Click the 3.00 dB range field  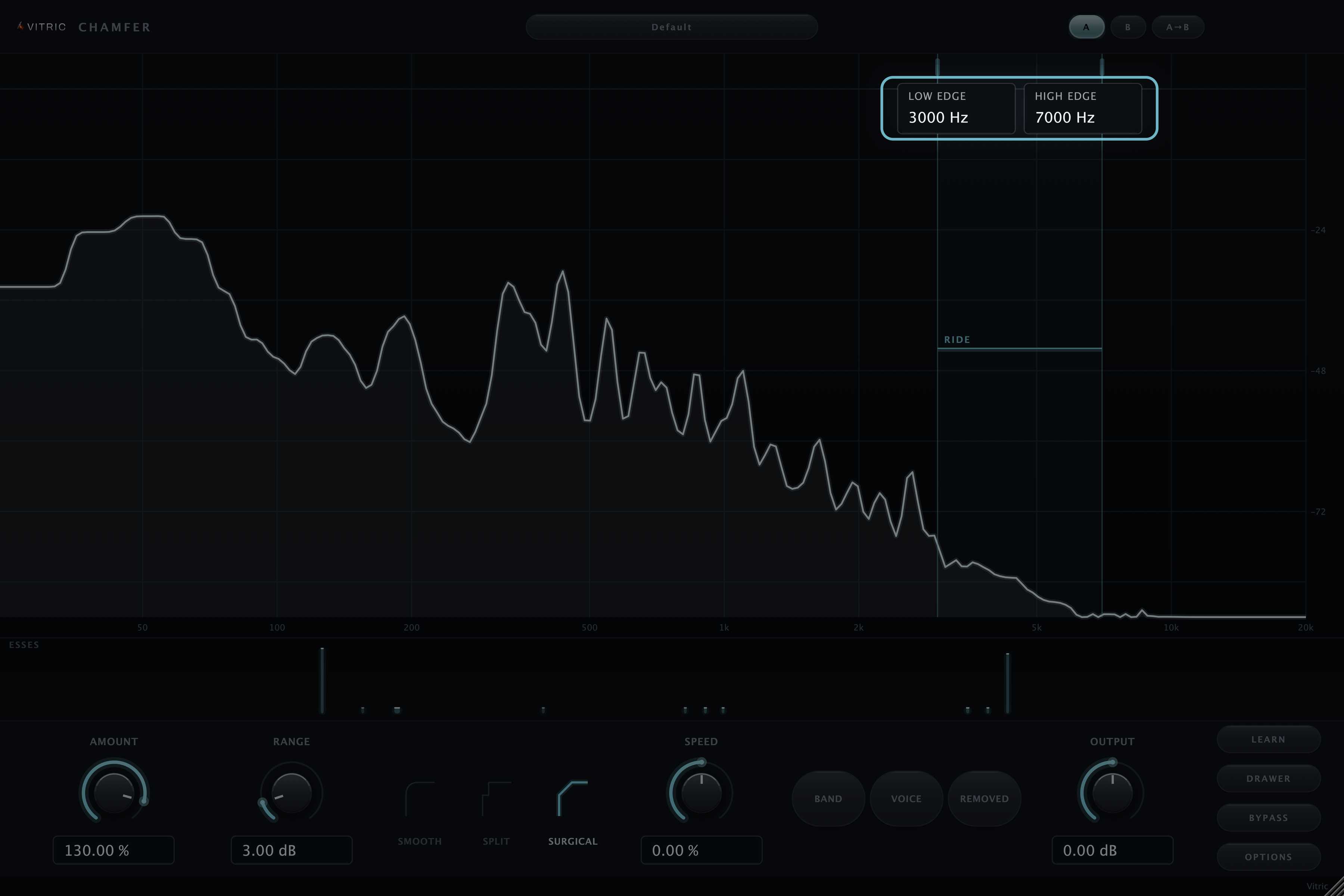pos(292,850)
